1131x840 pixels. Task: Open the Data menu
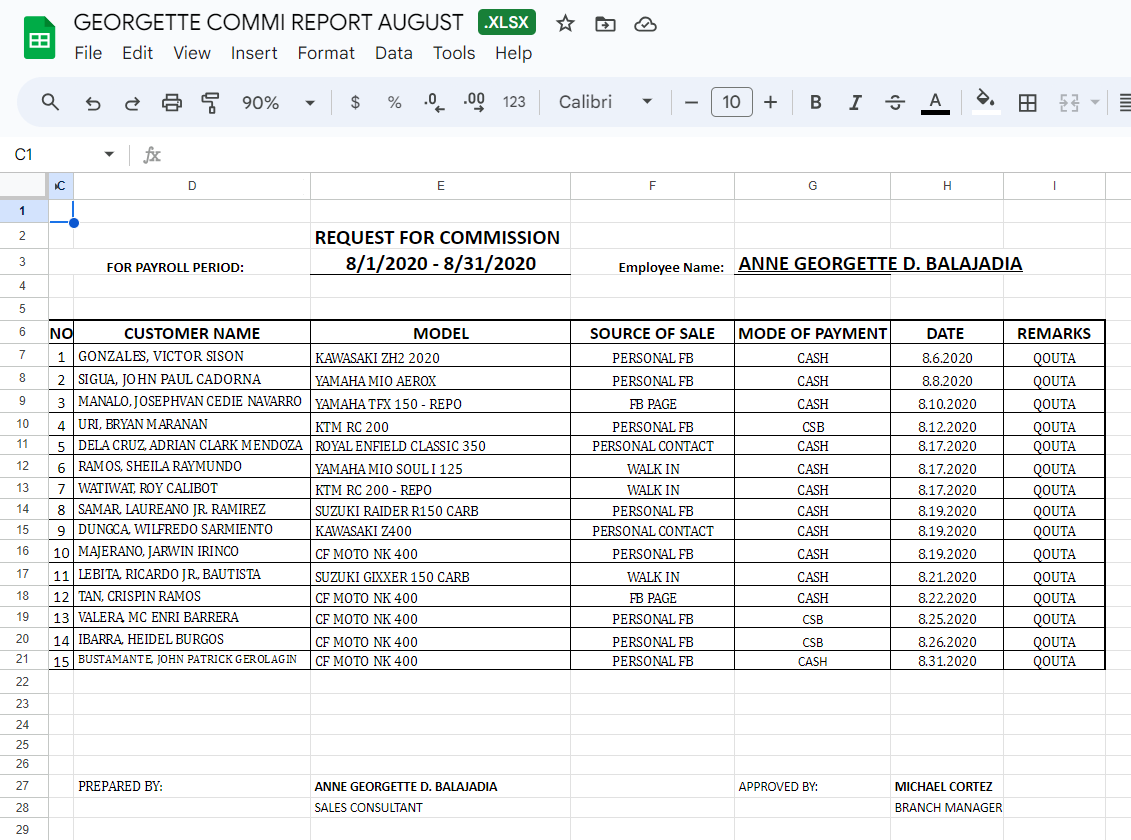point(394,53)
